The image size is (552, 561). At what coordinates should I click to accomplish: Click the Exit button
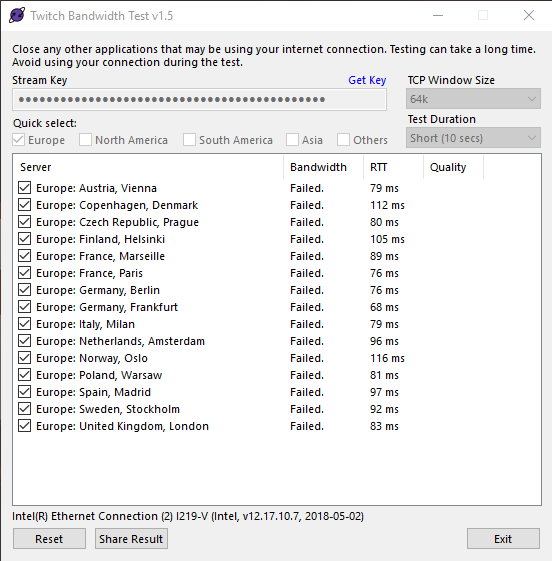[x=503, y=538]
